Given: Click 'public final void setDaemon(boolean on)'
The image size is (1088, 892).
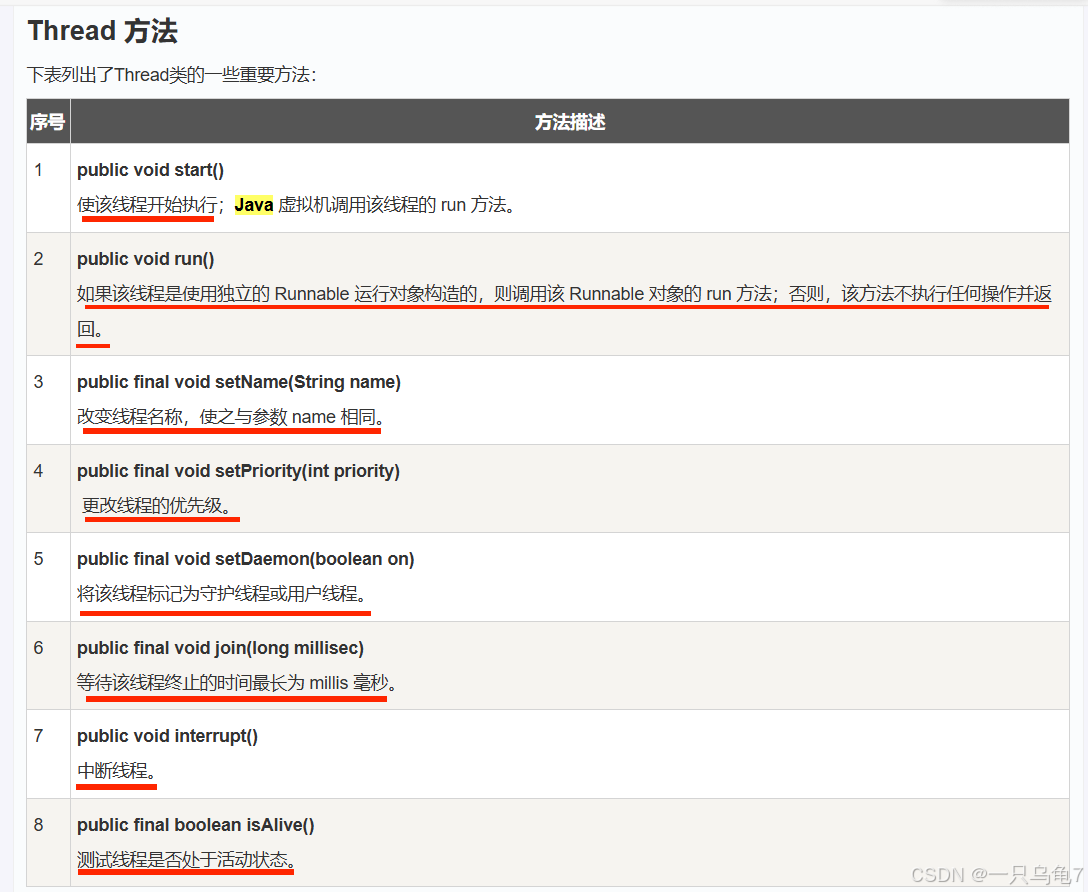Looking at the screenshot, I should click(x=246, y=559).
